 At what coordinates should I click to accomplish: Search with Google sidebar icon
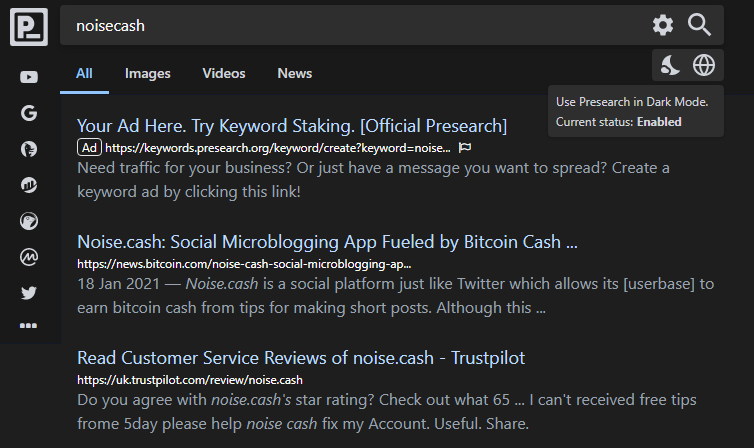tap(29, 113)
